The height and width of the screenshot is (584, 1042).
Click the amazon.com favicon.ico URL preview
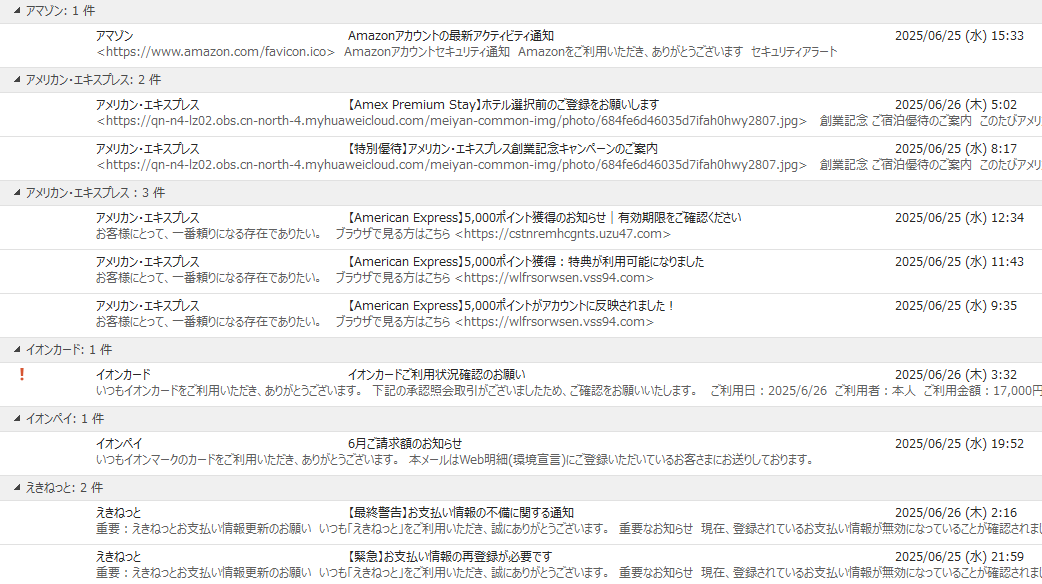click(215, 52)
